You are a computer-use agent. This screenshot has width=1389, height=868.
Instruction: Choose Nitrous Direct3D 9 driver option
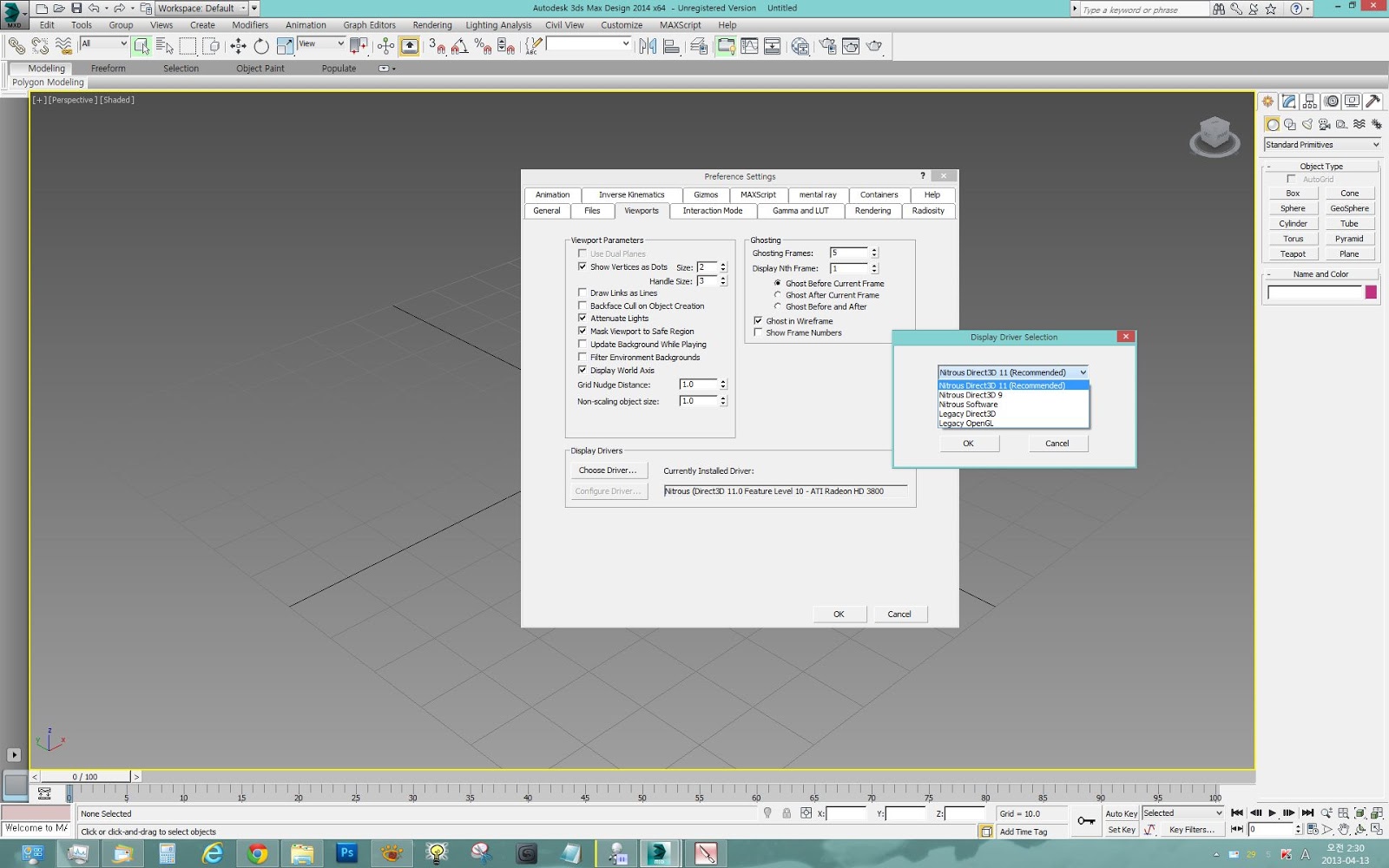coord(1013,395)
